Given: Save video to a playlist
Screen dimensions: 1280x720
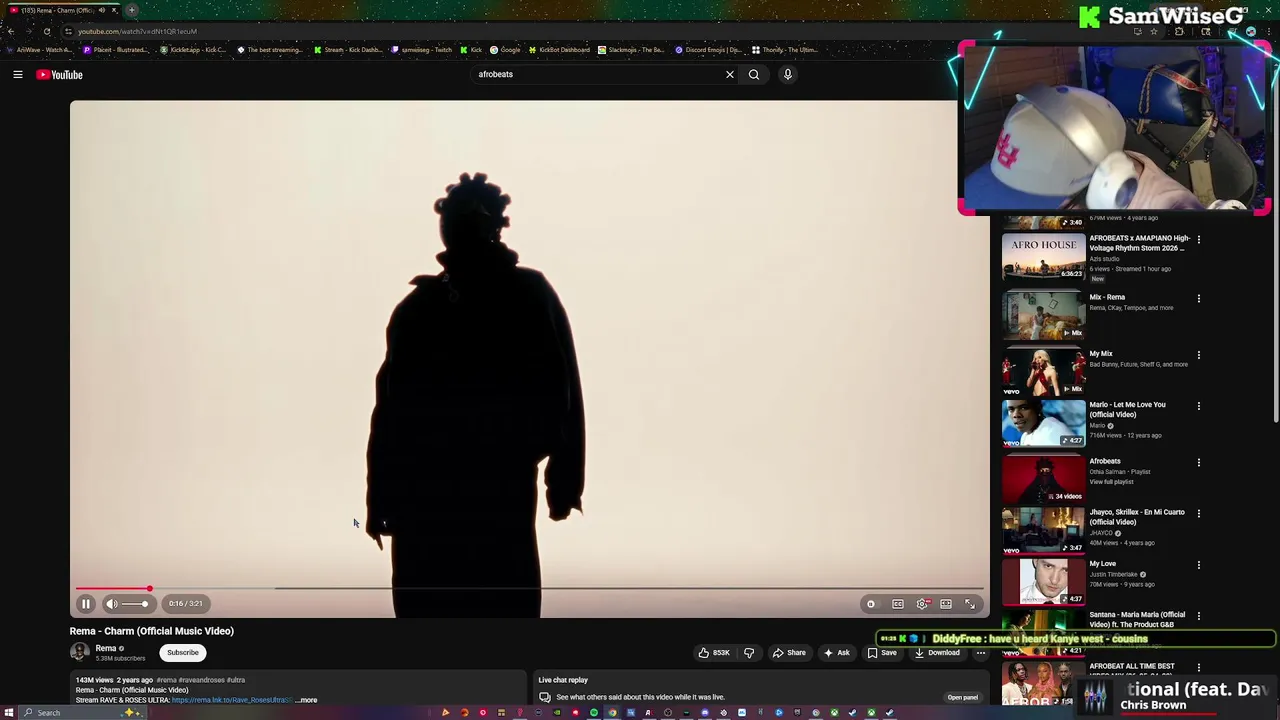Looking at the screenshot, I should pyautogui.click(x=882, y=653).
